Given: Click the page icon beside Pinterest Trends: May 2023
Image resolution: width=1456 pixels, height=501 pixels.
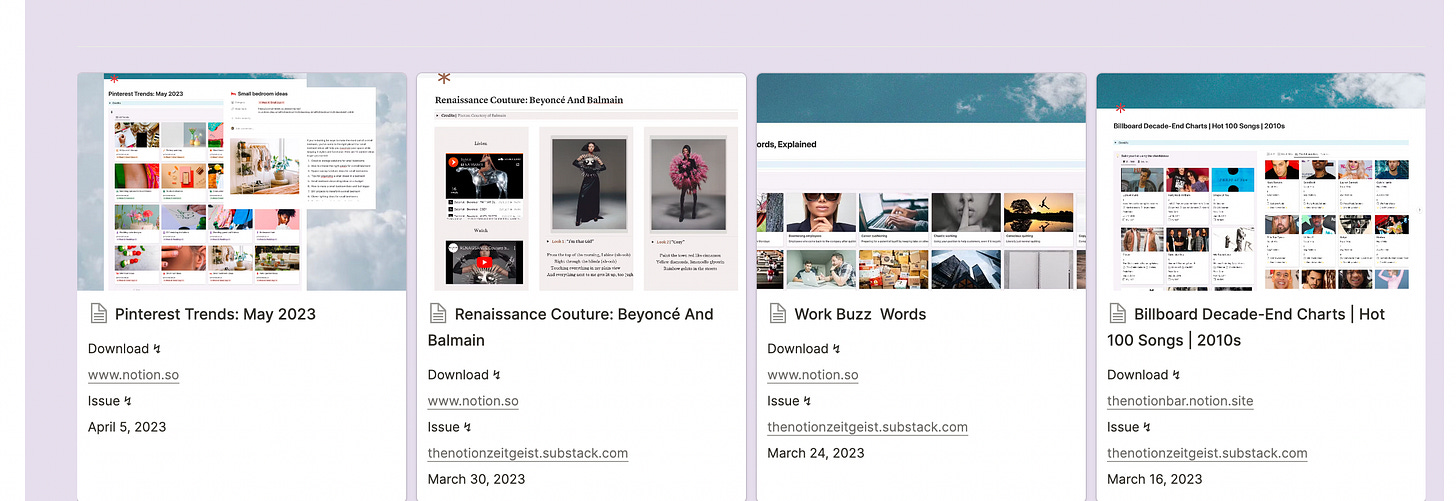Looking at the screenshot, I should 99,314.
